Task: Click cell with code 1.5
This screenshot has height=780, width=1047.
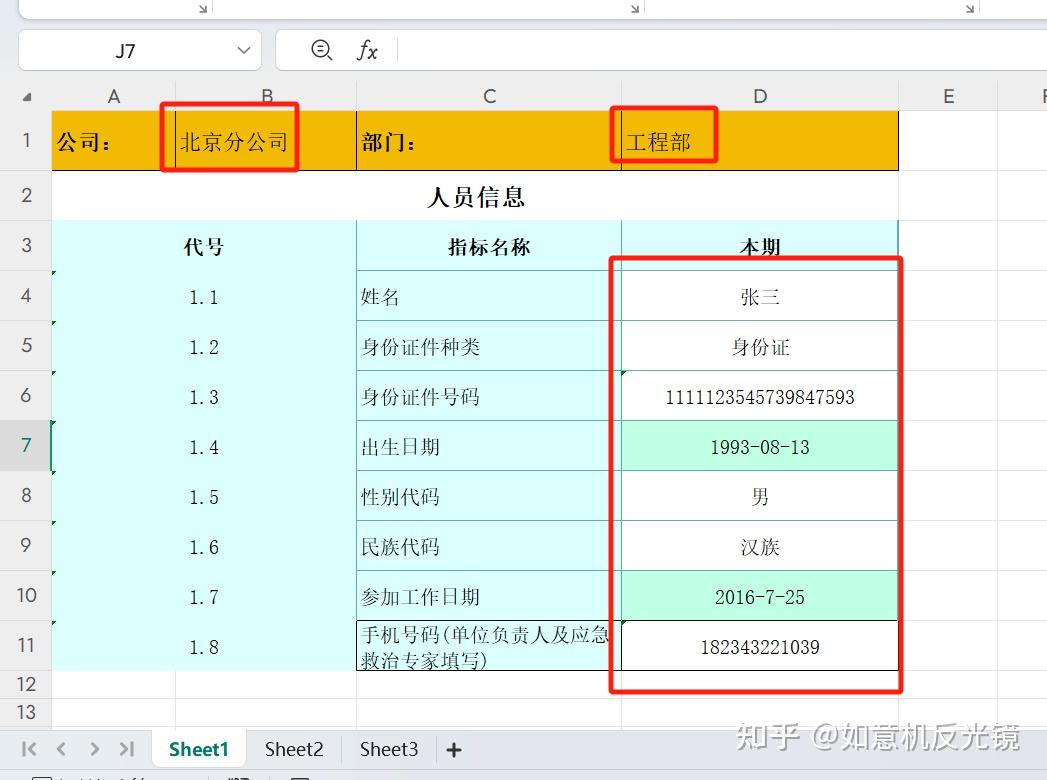Action: click(204, 497)
